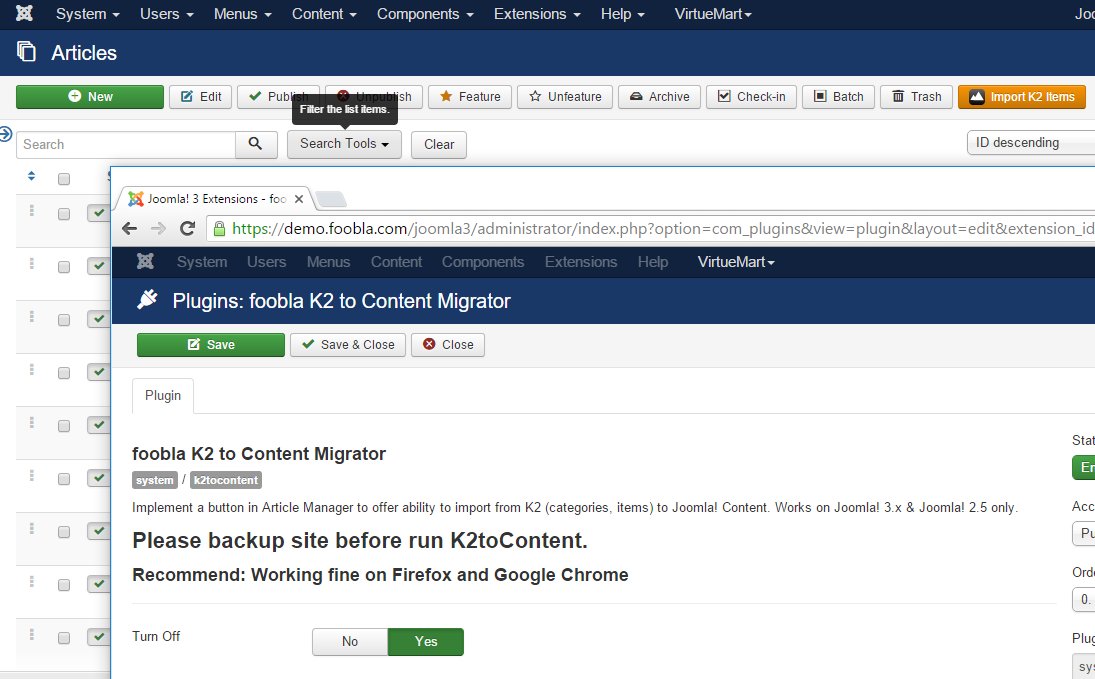Click Help in inner window menu
Image resolution: width=1095 pixels, height=679 pixels.
pyautogui.click(x=652, y=262)
